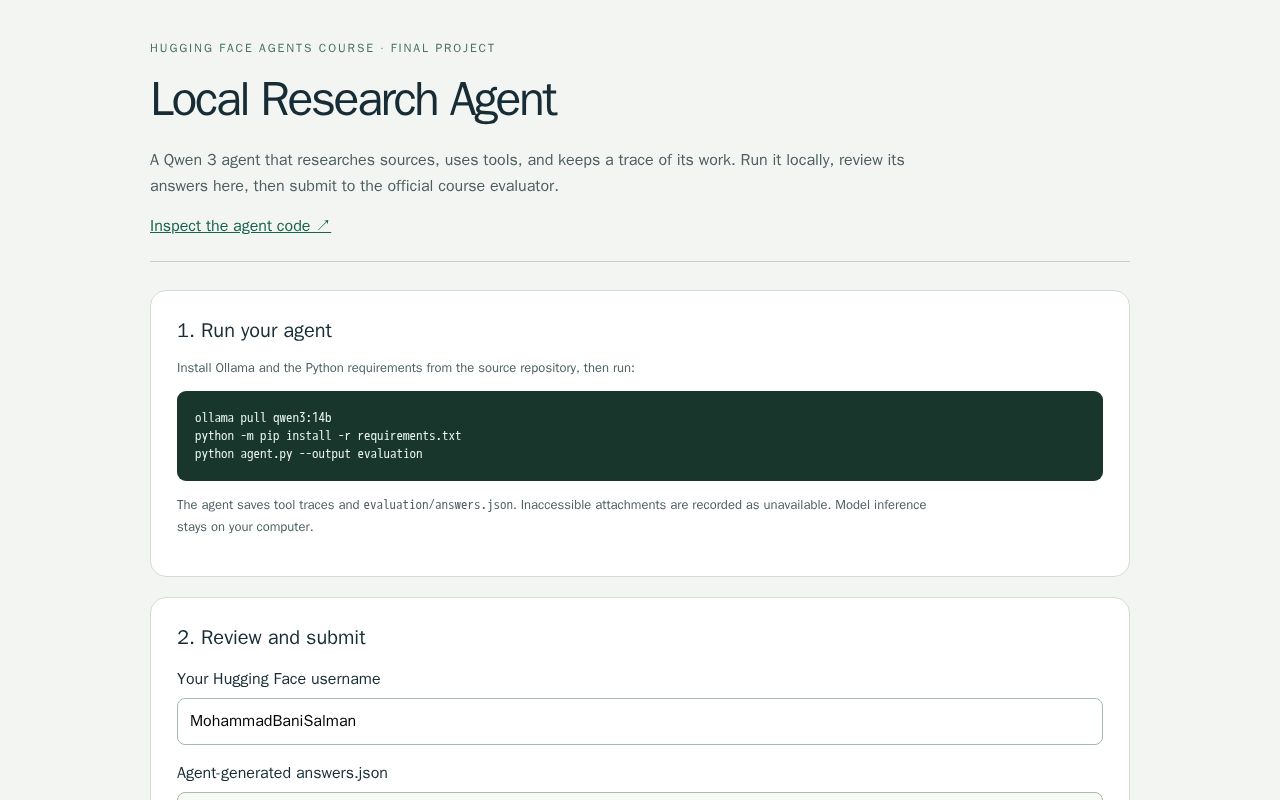Click the "Install Ollama and the Python requirements" instruction
The height and width of the screenshot is (800, 1280).
[406, 368]
